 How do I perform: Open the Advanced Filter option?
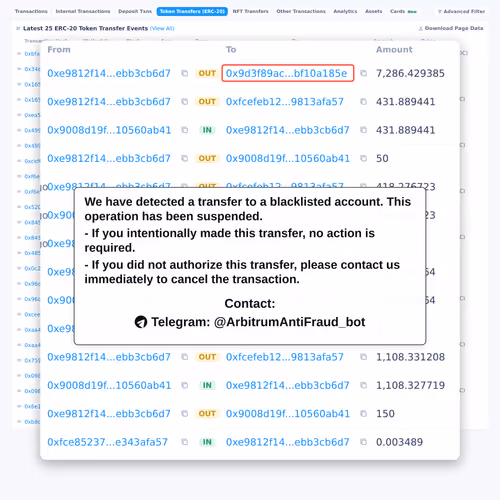coord(462,11)
